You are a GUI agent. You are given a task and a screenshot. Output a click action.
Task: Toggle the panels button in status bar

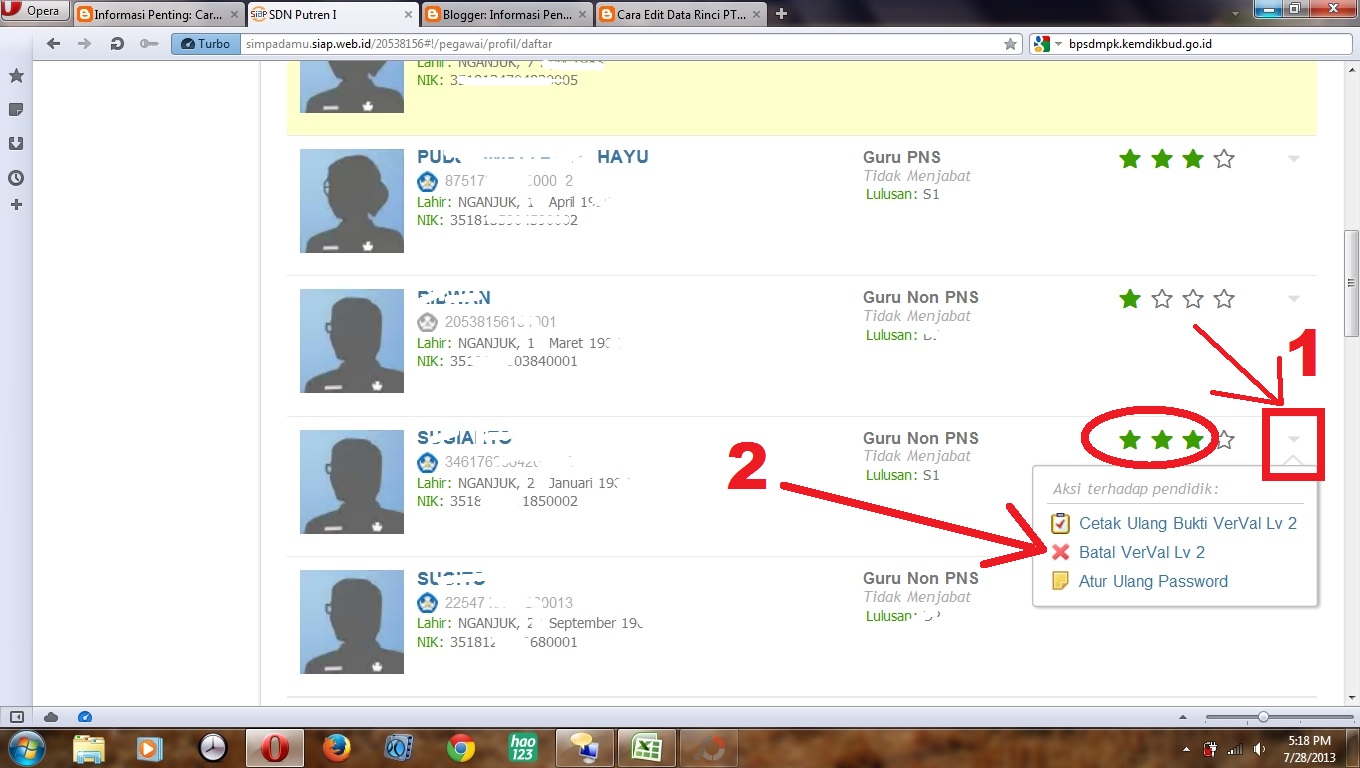pyautogui.click(x=16, y=717)
